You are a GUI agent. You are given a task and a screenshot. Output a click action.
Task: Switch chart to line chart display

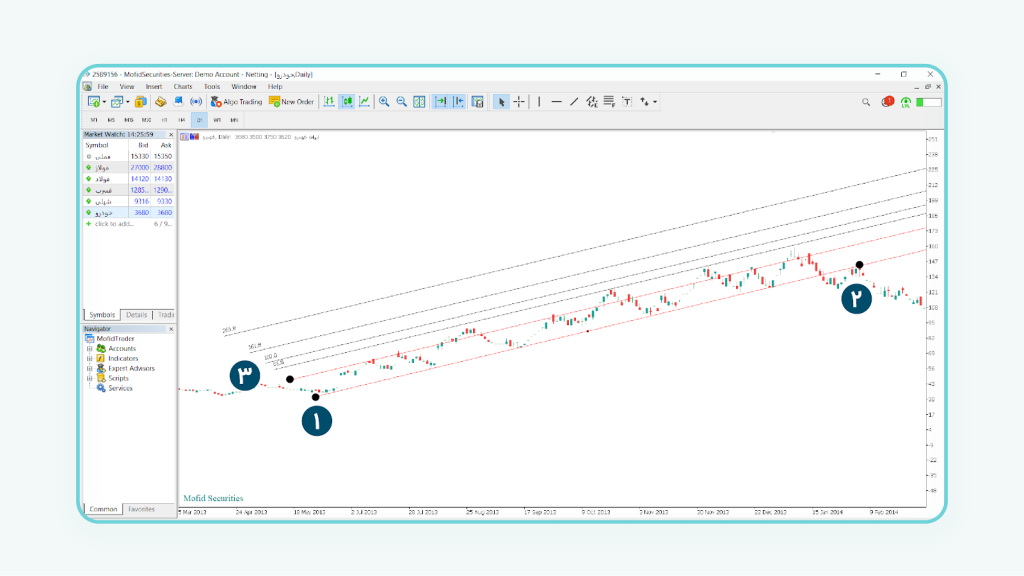364,102
